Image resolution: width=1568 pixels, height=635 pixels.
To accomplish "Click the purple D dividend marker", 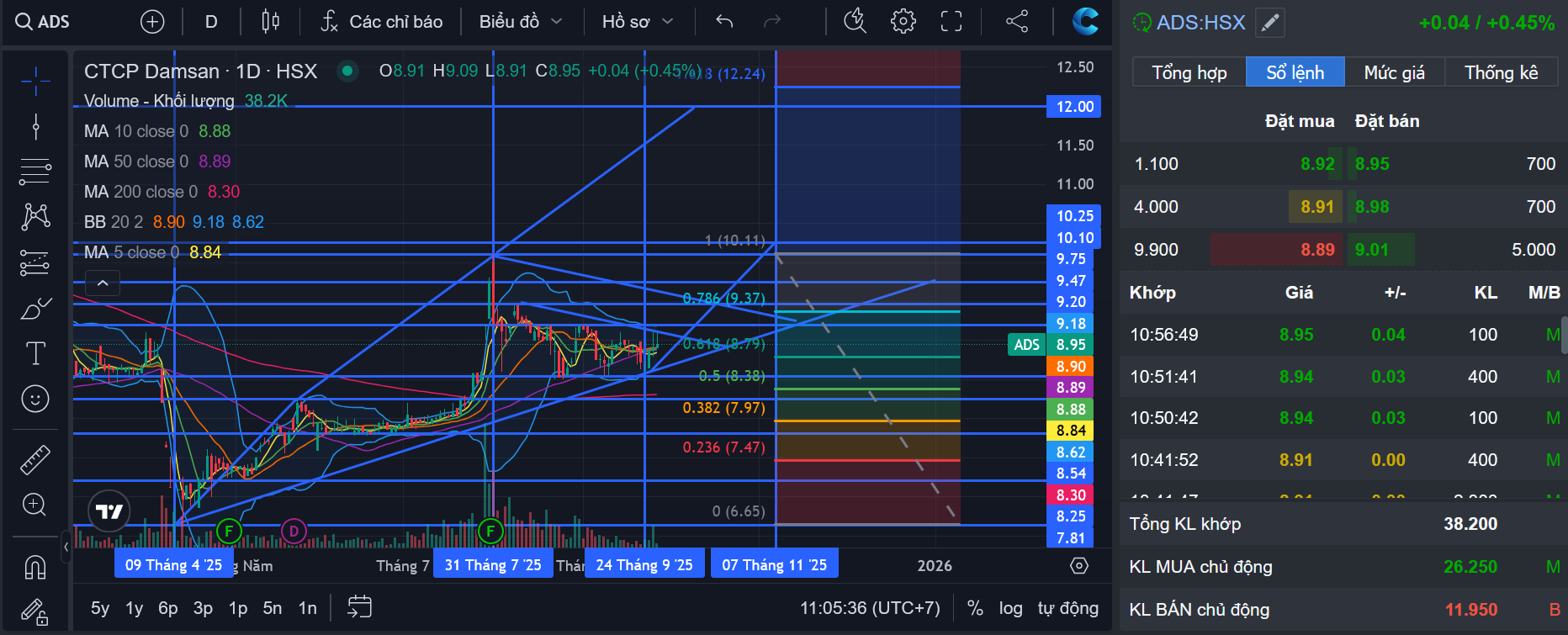I will [x=294, y=531].
